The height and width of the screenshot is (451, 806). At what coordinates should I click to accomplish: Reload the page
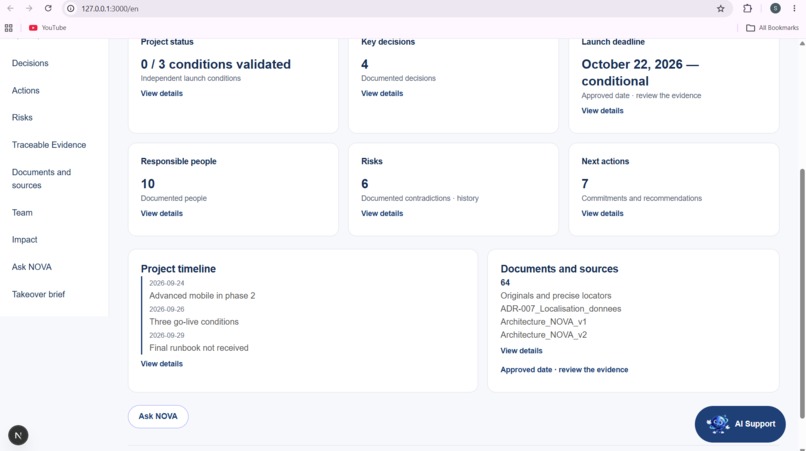pos(48,8)
